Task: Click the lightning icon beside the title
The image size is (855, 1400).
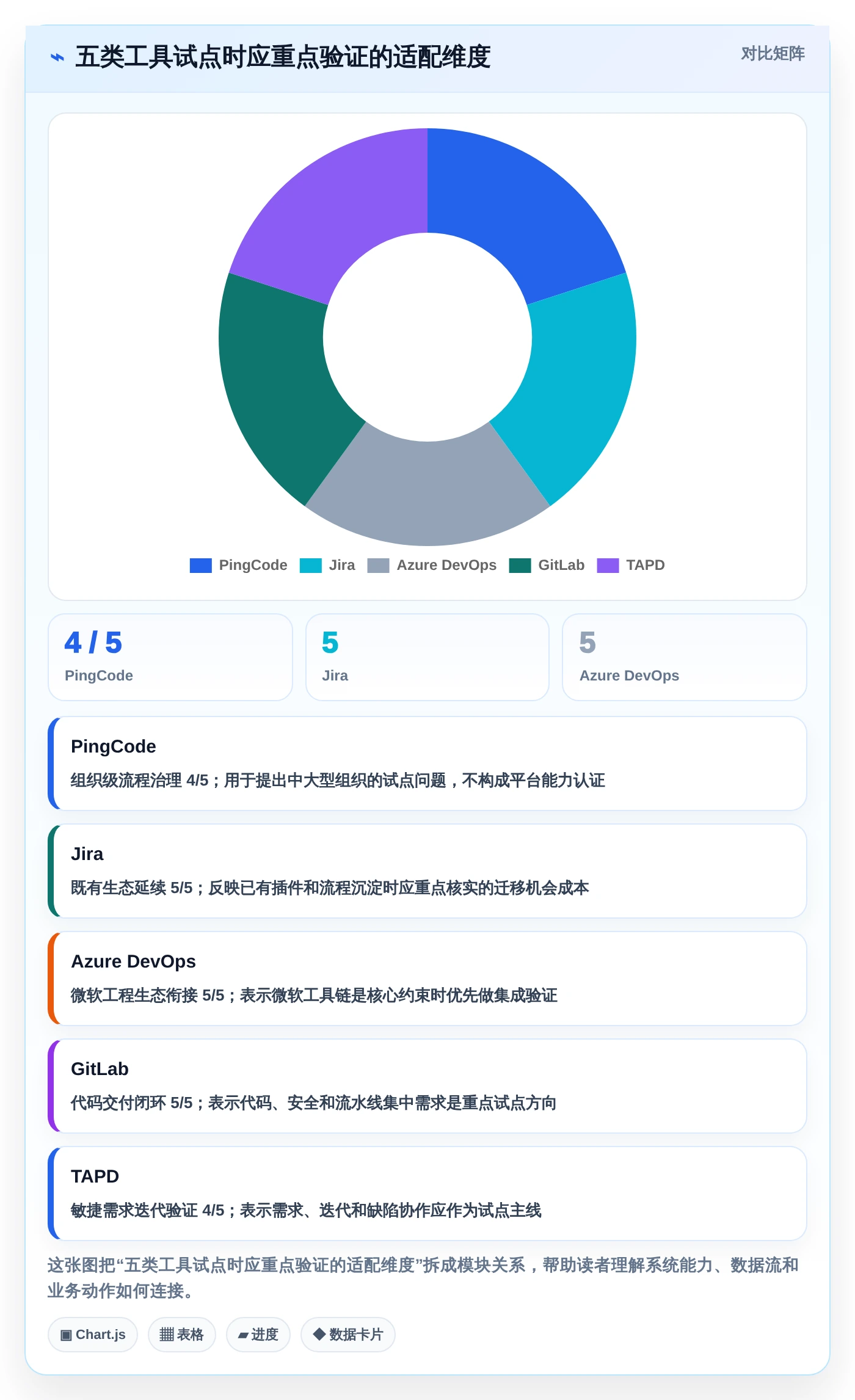Action: click(x=57, y=57)
